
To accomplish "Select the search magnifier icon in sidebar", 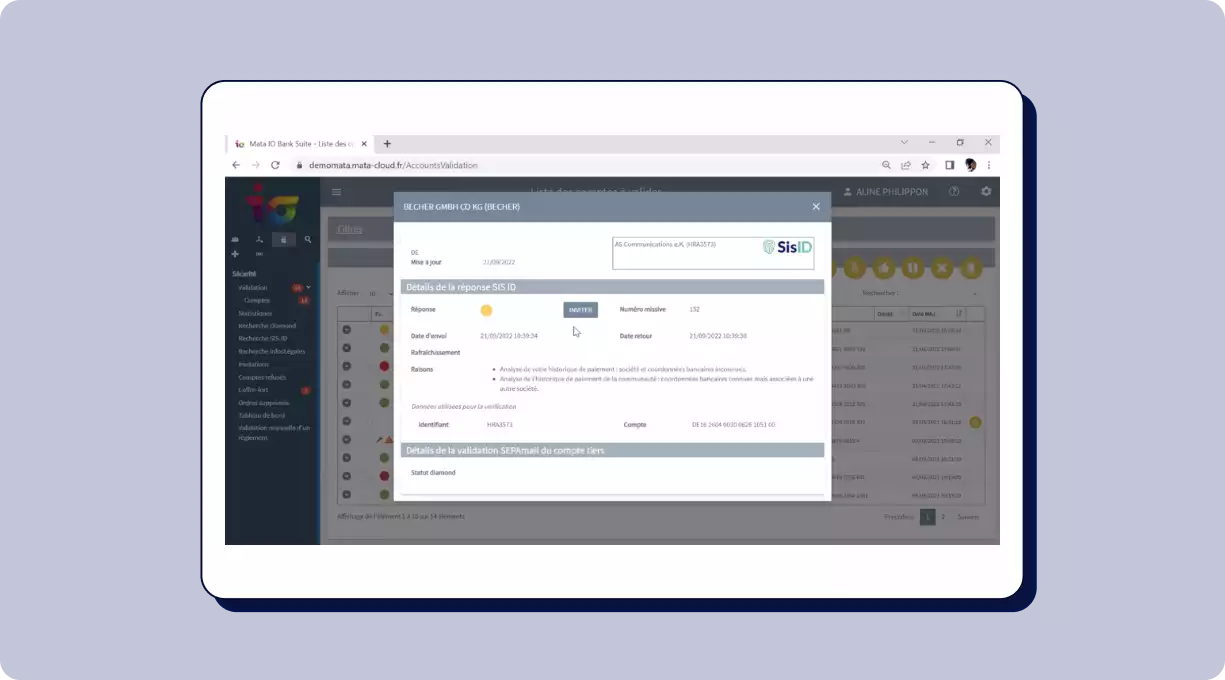I will pos(307,240).
